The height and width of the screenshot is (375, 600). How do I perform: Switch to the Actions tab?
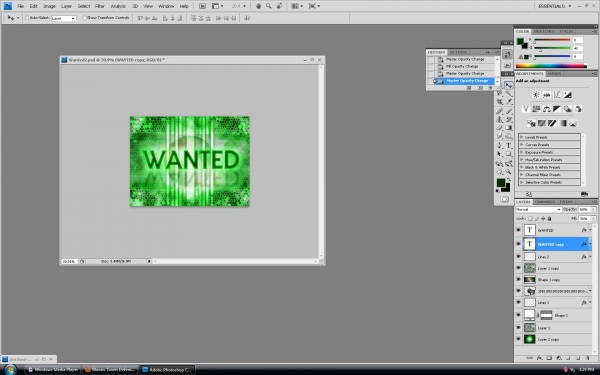(x=458, y=52)
